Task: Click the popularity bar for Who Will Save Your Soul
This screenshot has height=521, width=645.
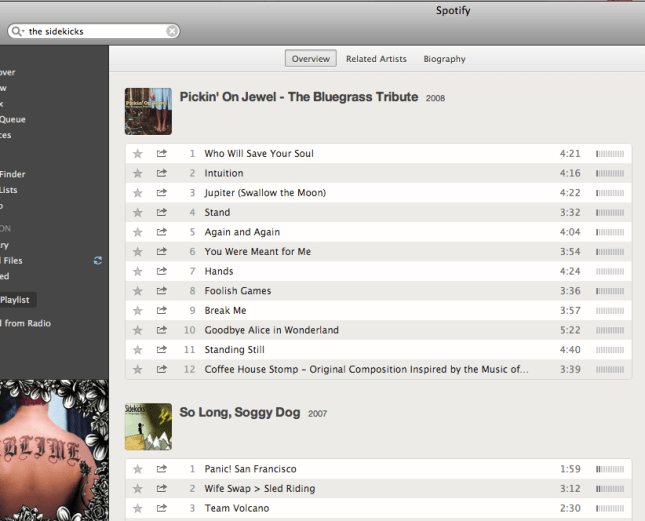Action: (x=610, y=154)
